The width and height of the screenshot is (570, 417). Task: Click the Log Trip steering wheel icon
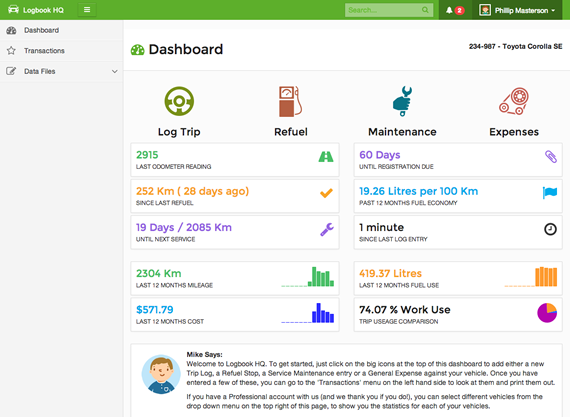(x=179, y=101)
